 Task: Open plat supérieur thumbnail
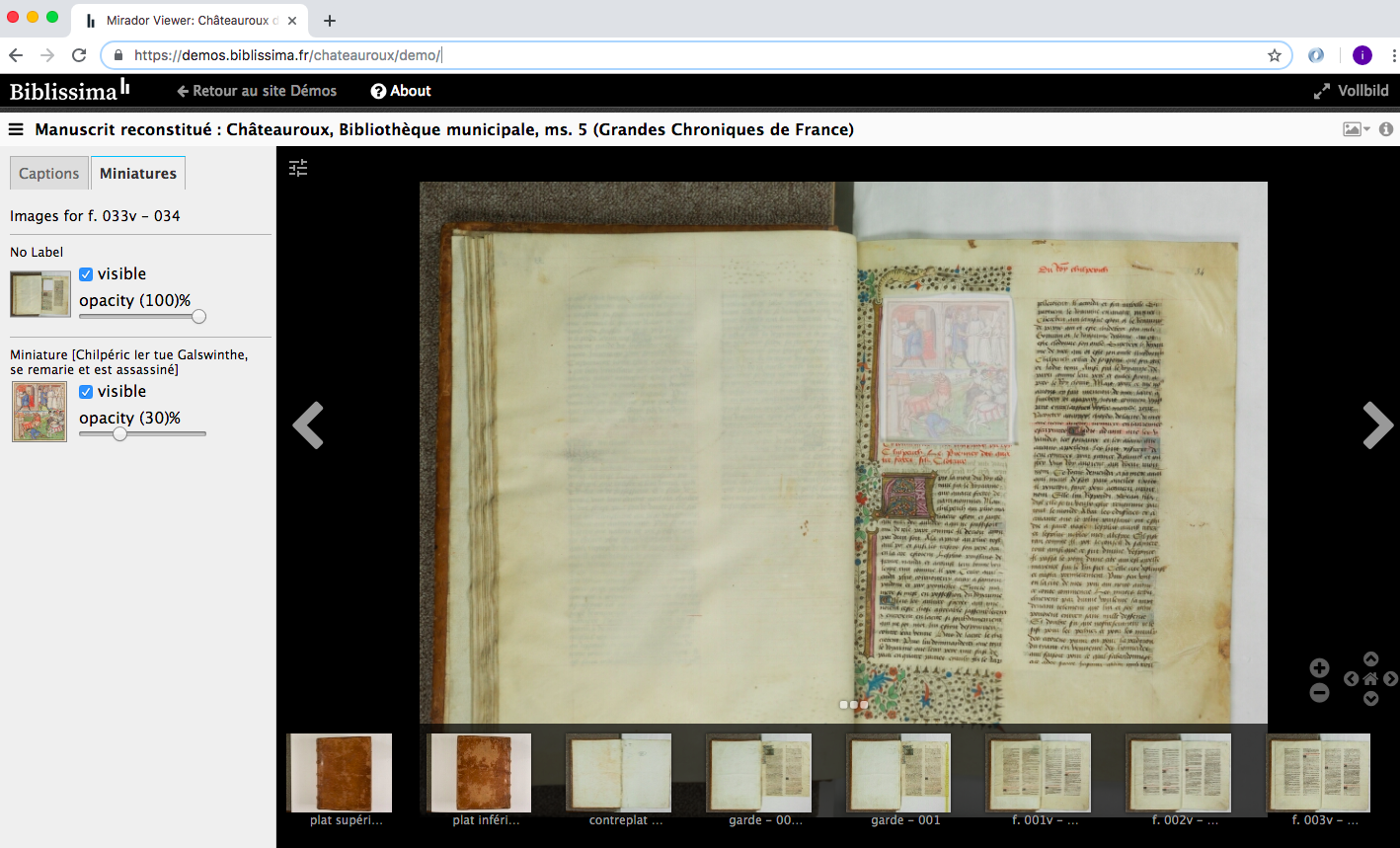pyautogui.click(x=339, y=773)
